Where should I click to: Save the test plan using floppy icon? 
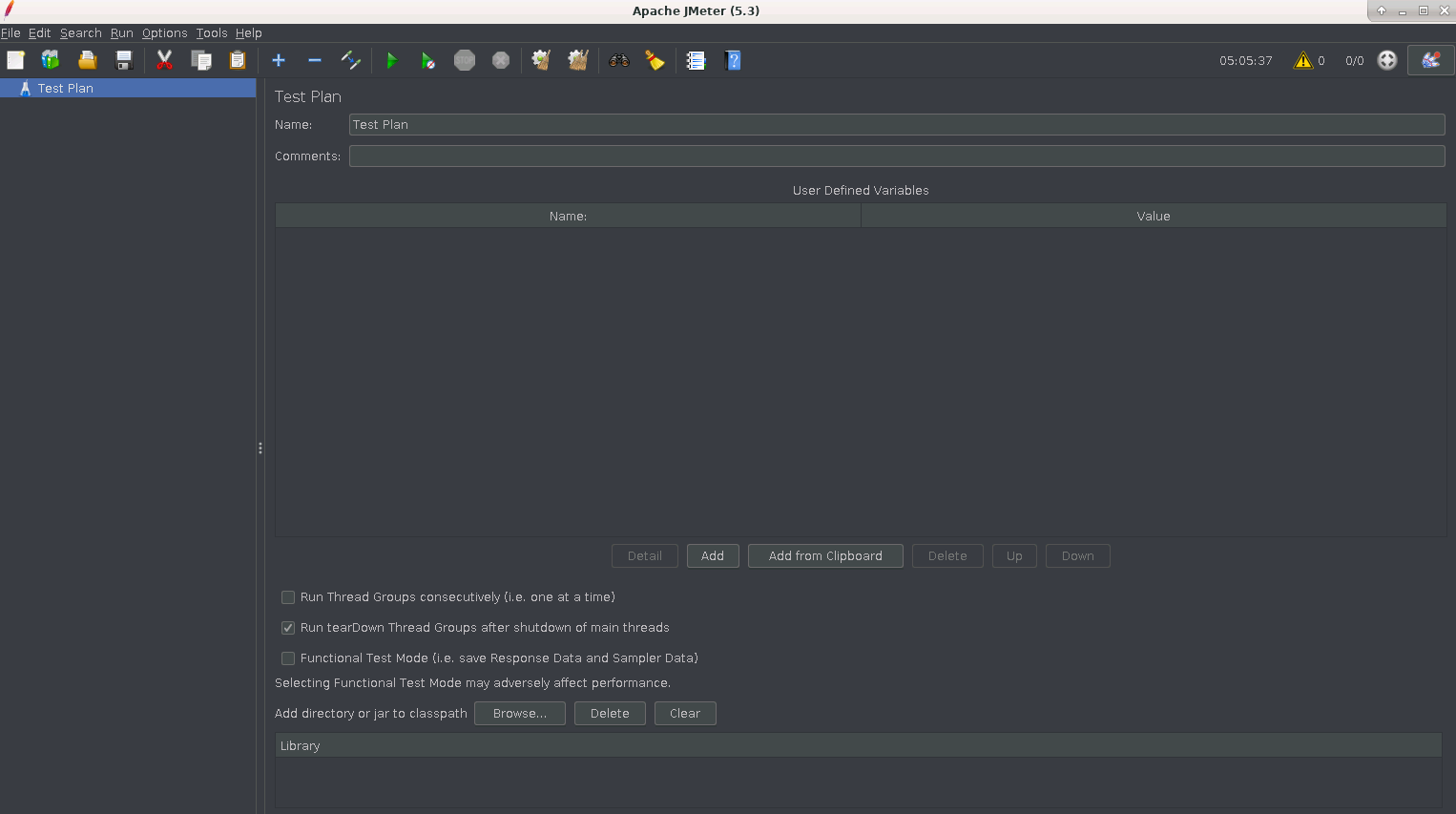pos(123,60)
